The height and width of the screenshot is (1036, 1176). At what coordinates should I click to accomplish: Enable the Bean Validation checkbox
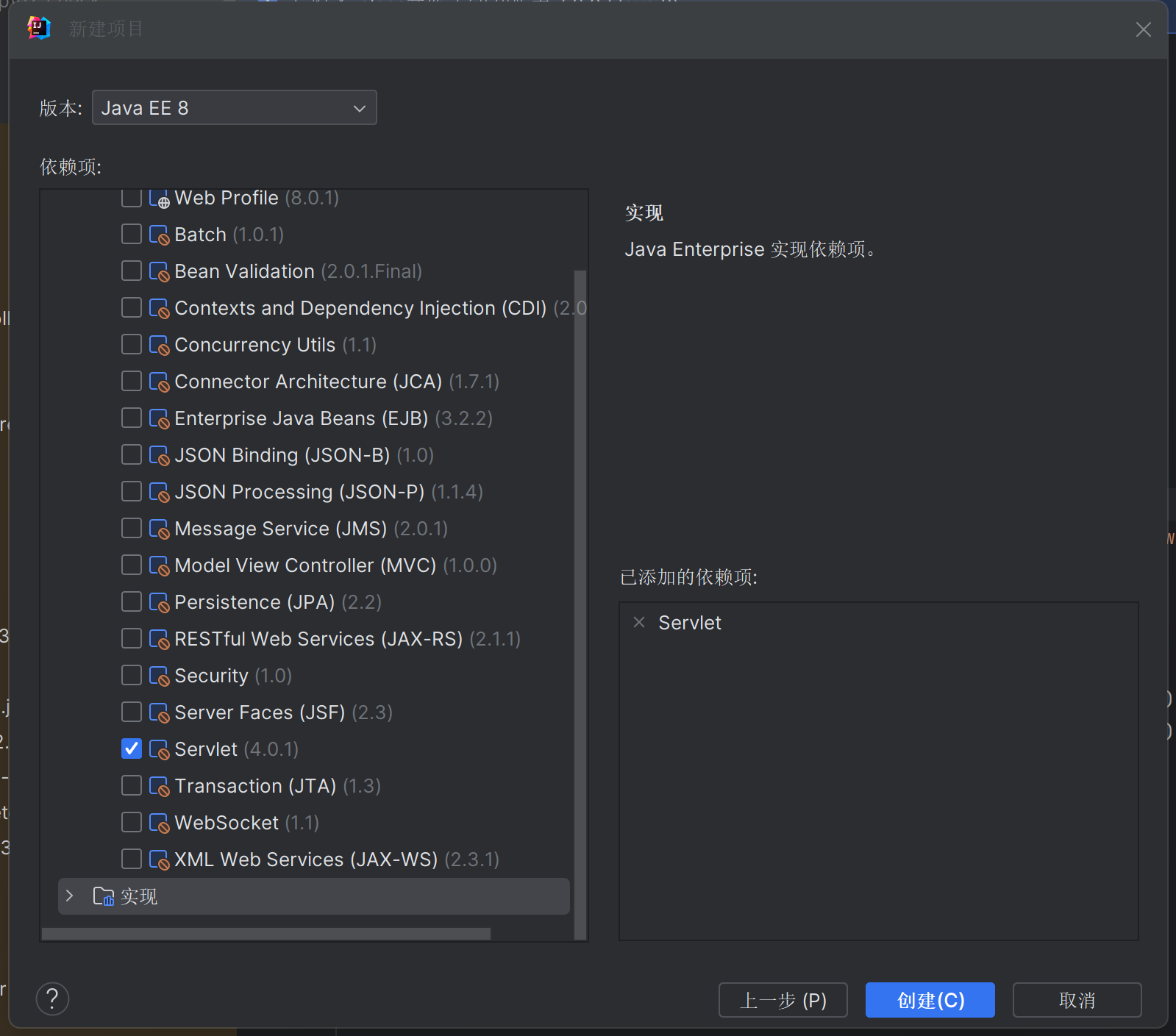tap(132, 271)
